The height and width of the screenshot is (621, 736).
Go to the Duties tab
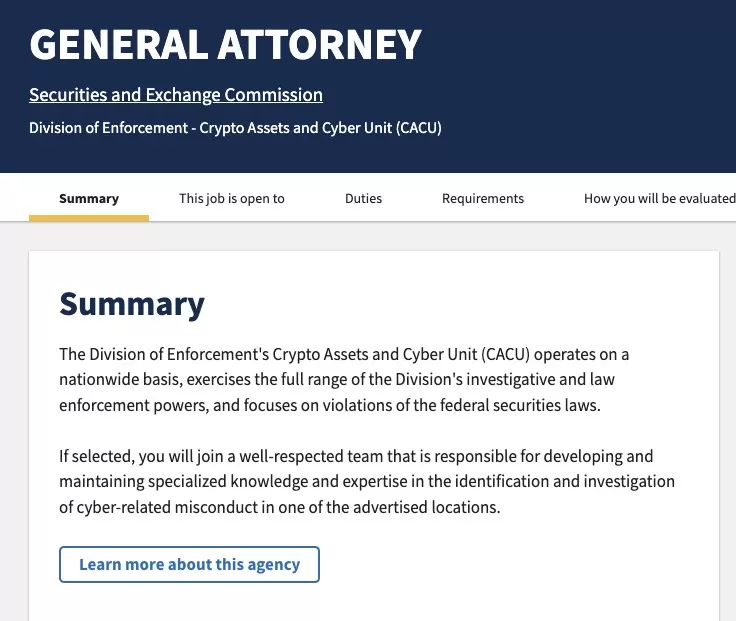[363, 198]
